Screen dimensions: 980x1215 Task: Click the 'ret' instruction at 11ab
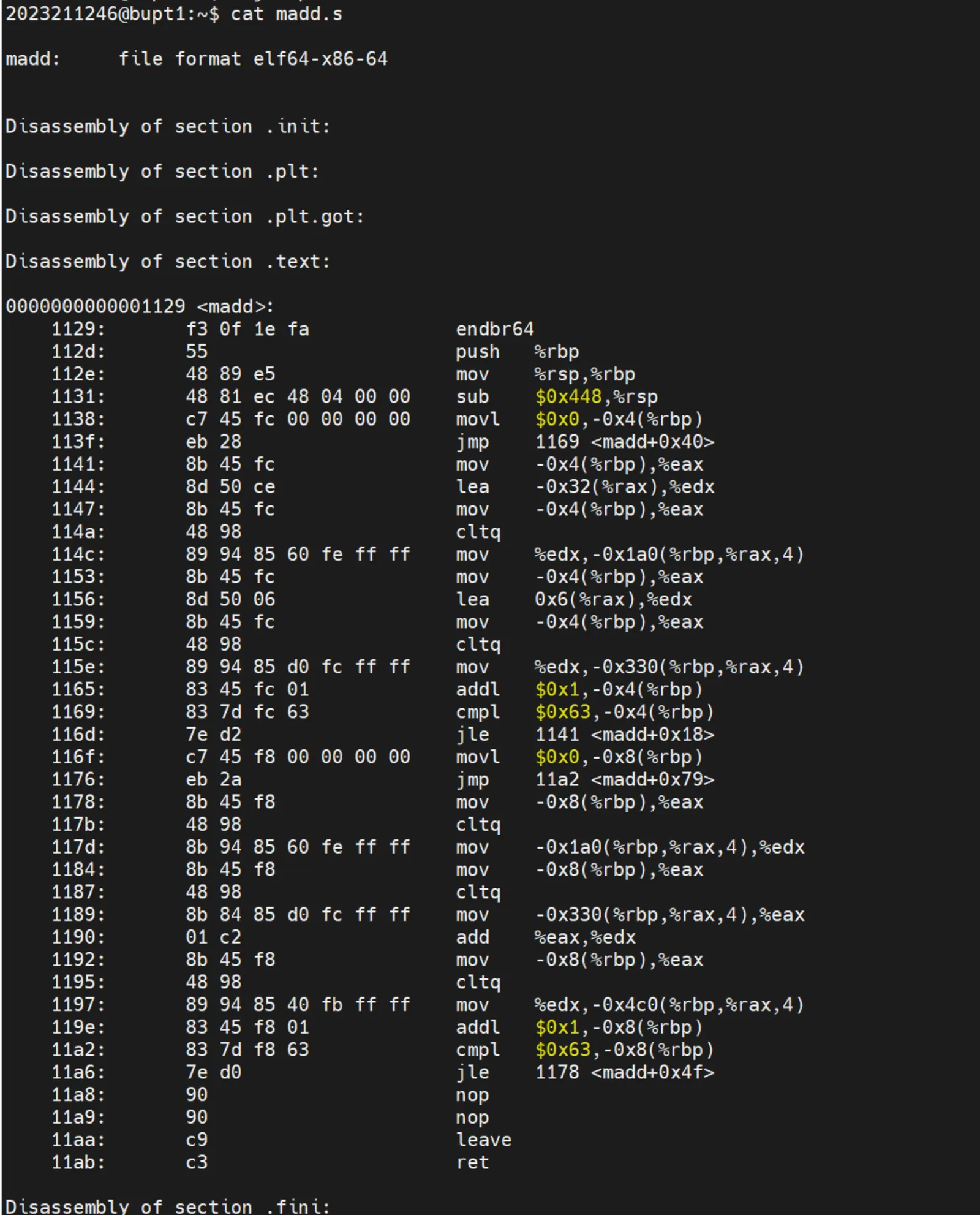pyautogui.click(x=472, y=1162)
